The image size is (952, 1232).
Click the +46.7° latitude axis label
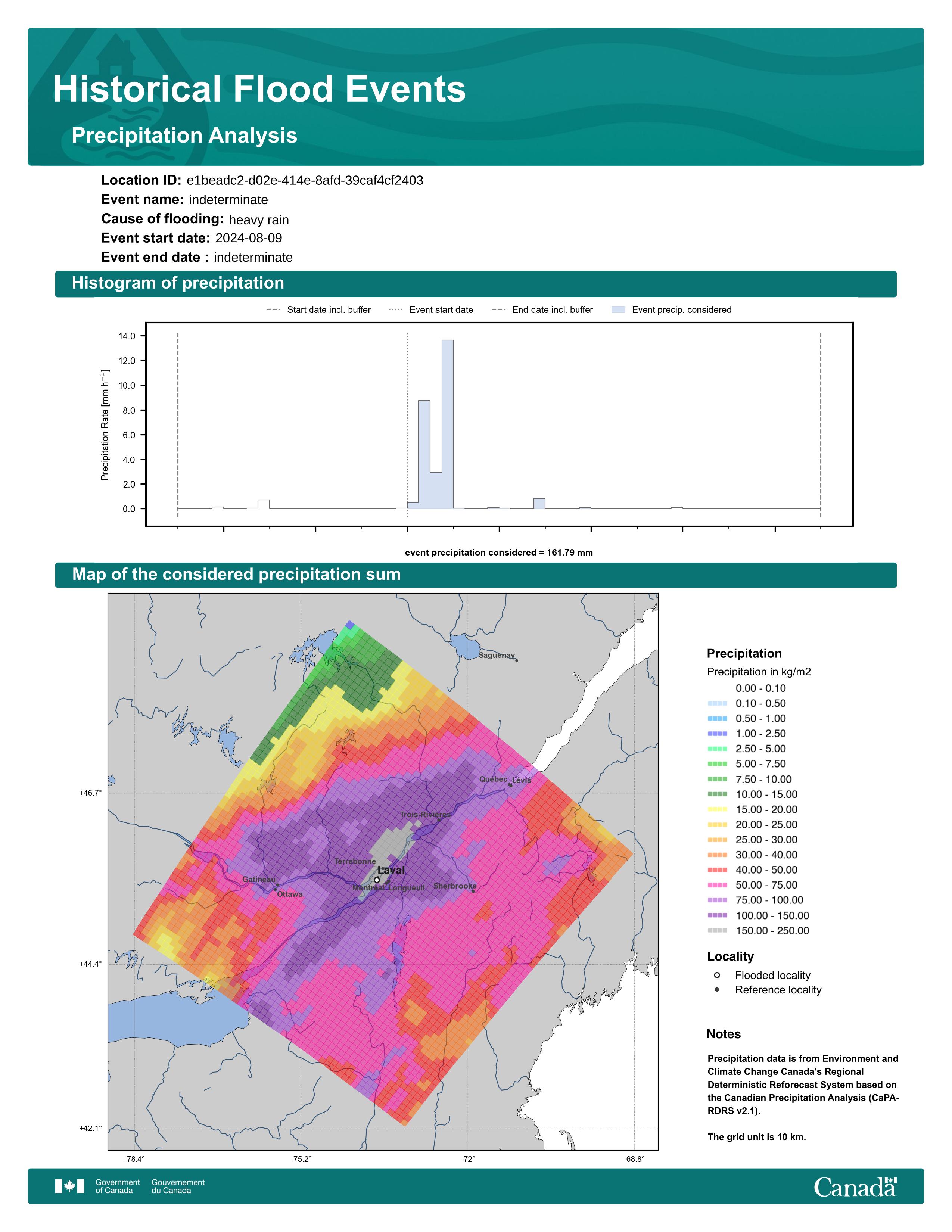click(91, 793)
